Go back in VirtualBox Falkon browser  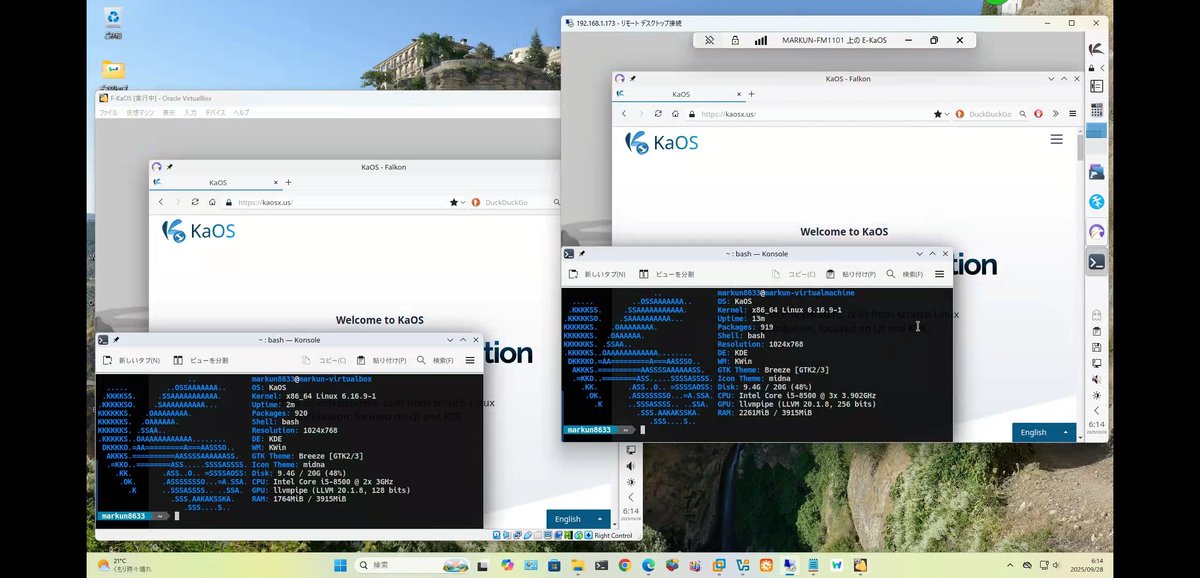pos(161,202)
